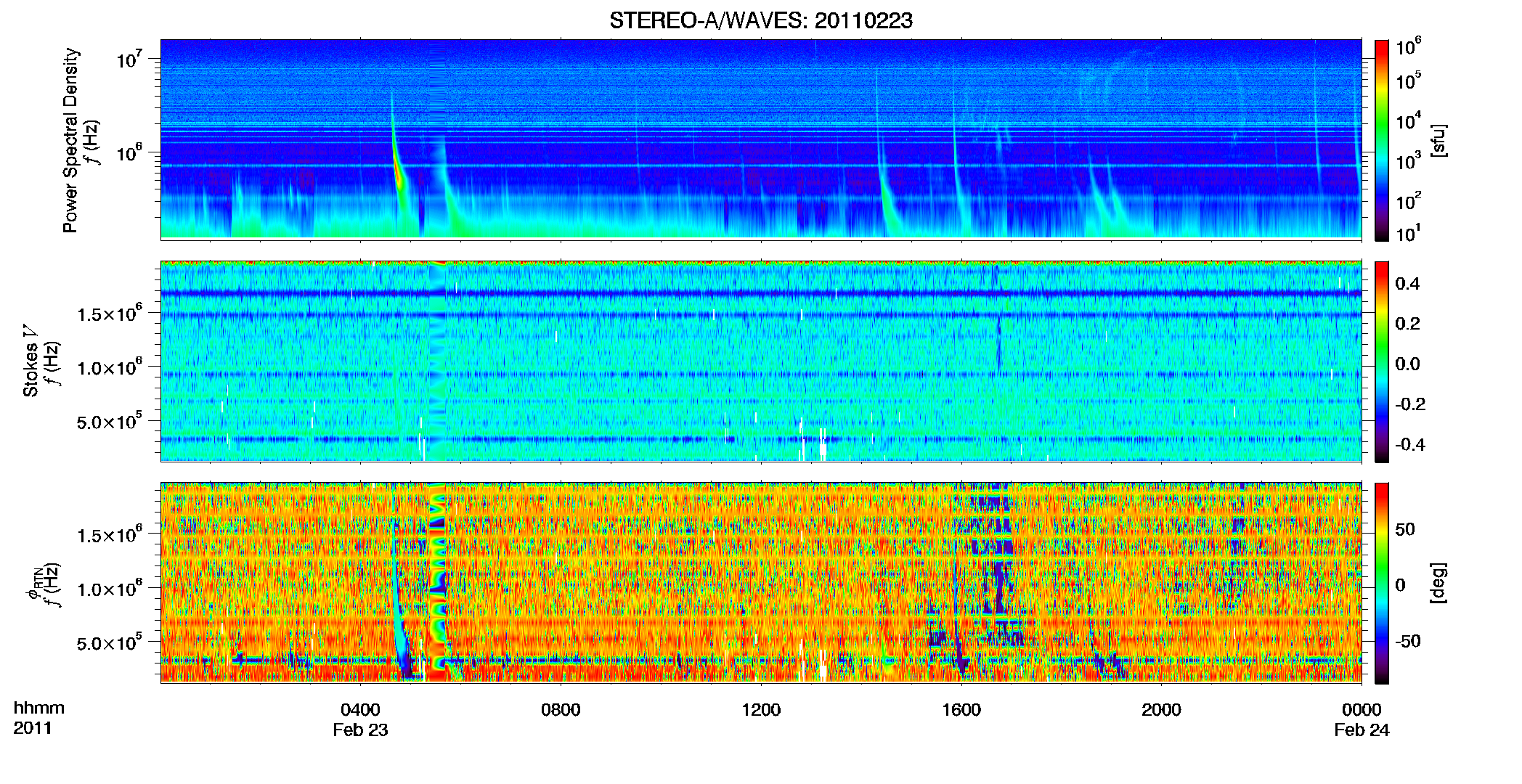Click the 50 tick on deg colorbar
This screenshot has width=1522, height=784.
click(x=1404, y=529)
